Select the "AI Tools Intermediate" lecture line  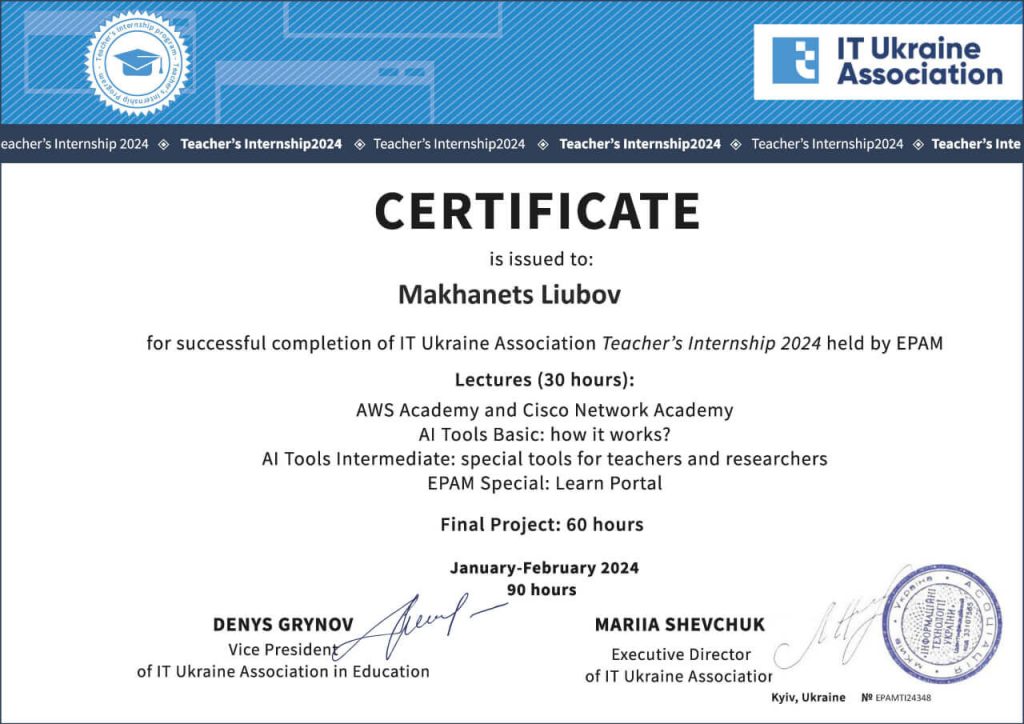[545, 459]
